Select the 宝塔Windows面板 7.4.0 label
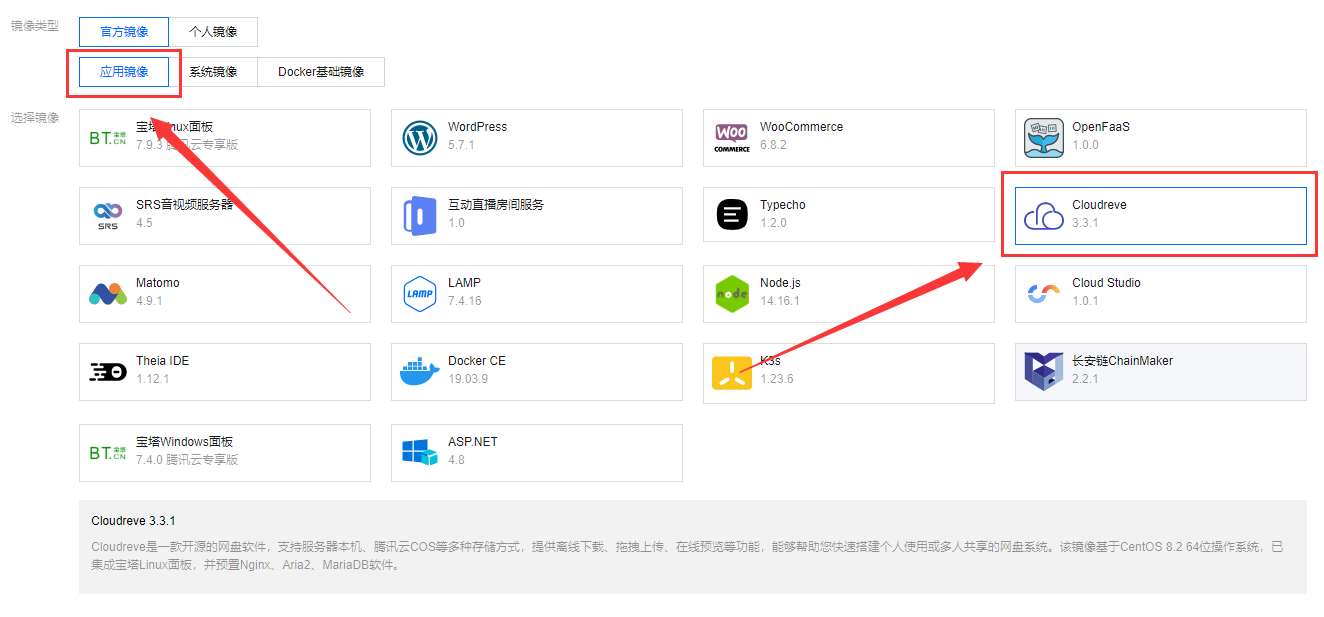The image size is (1324, 617). click(187, 451)
